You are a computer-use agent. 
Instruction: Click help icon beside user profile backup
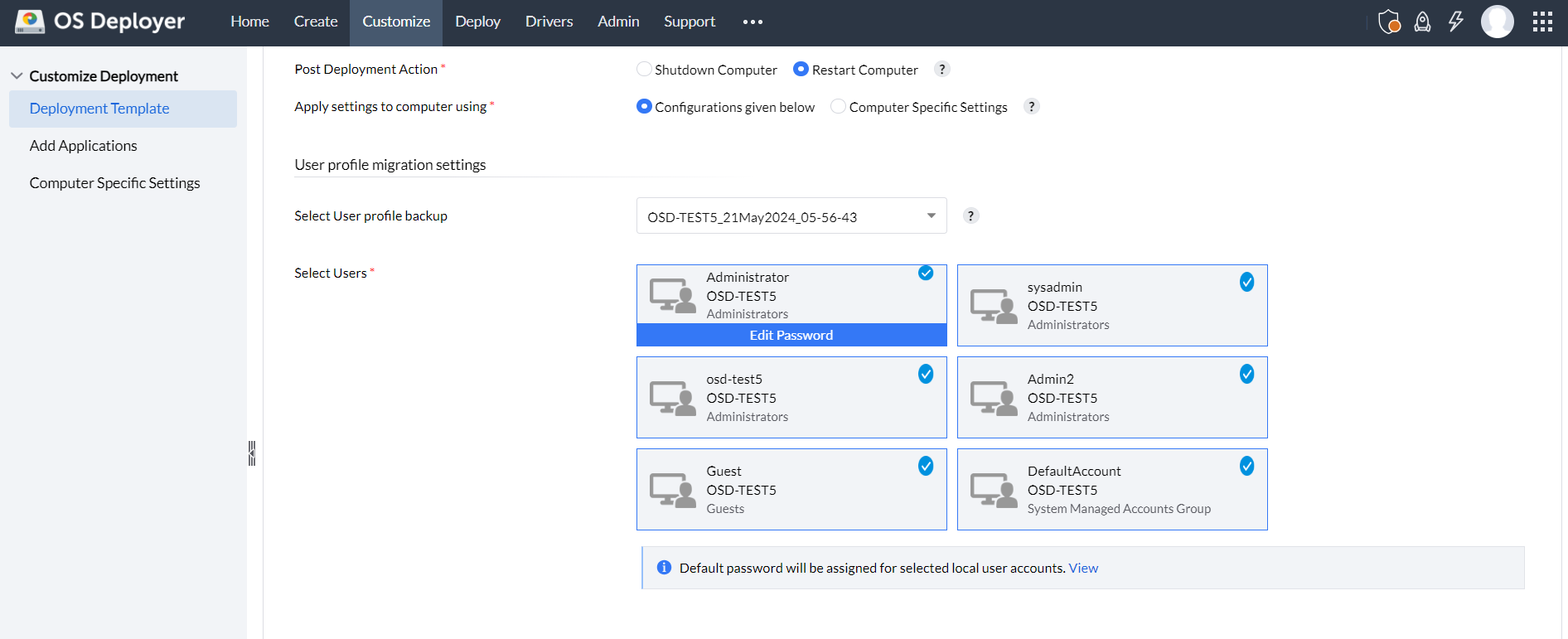tap(971, 216)
